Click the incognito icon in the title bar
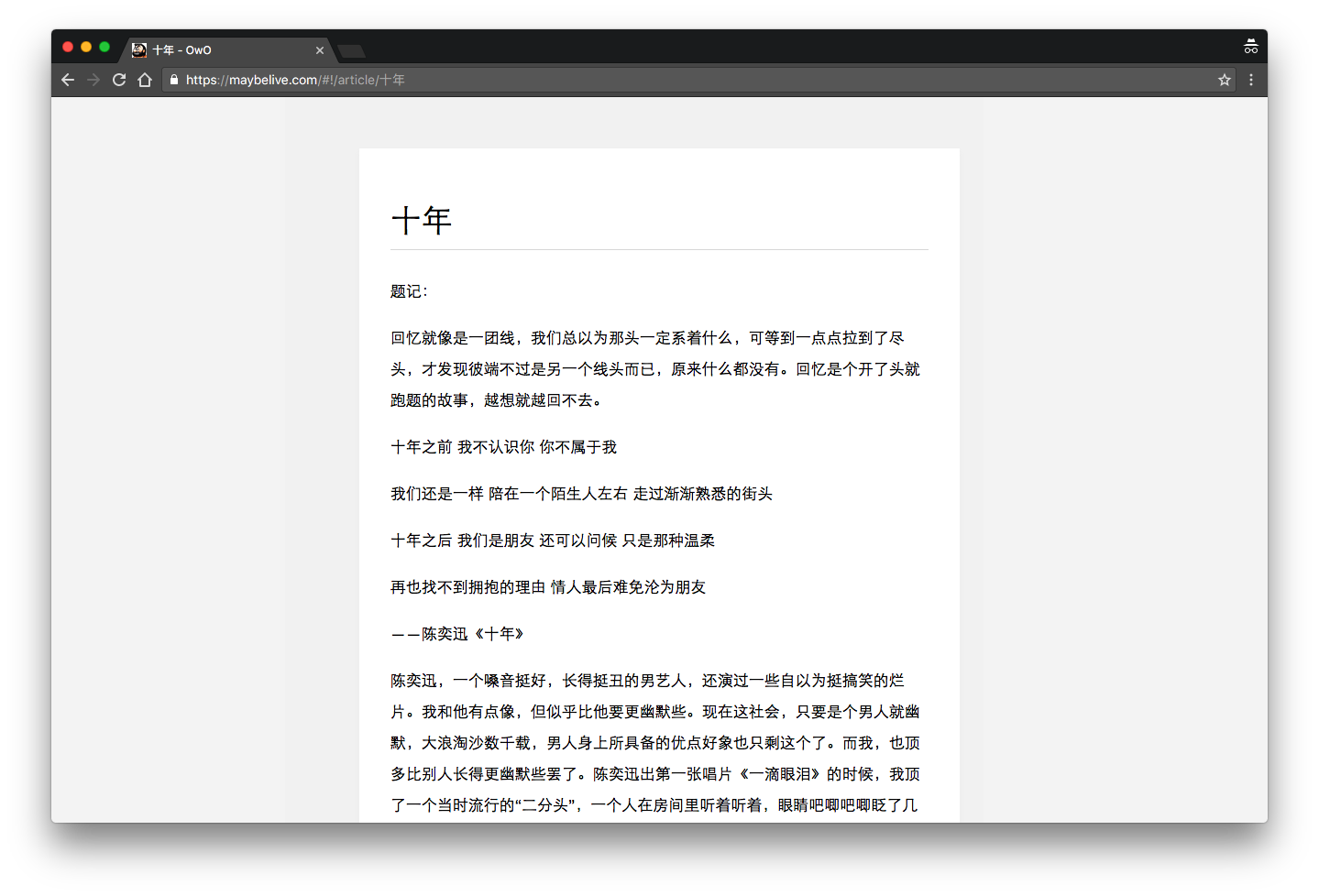The height and width of the screenshot is (896, 1319). pyautogui.click(x=1251, y=47)
